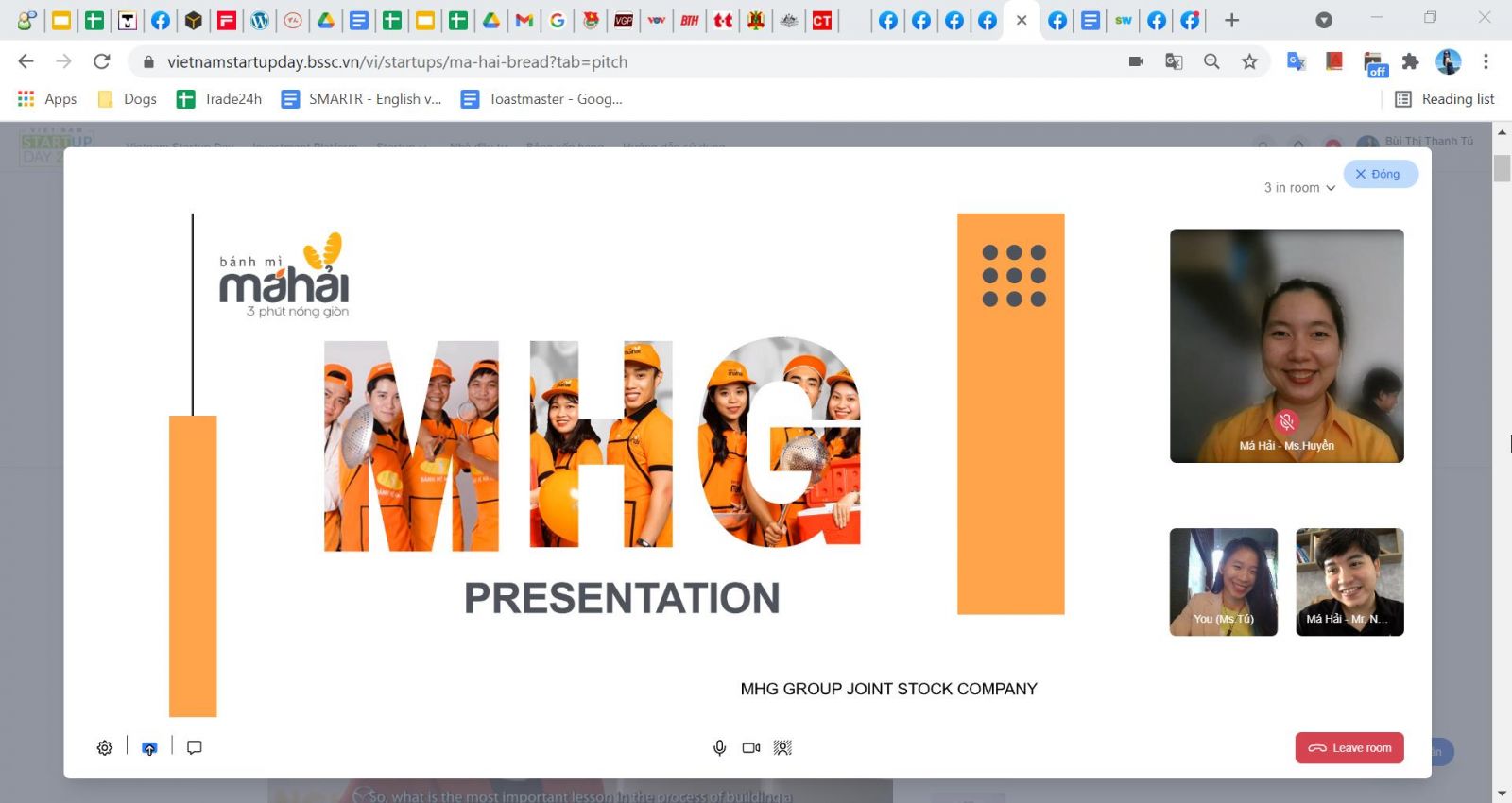Switch to the Google search tab
Screen dimensions: 1512x803
pyautogui.click(x=558, y=20)
